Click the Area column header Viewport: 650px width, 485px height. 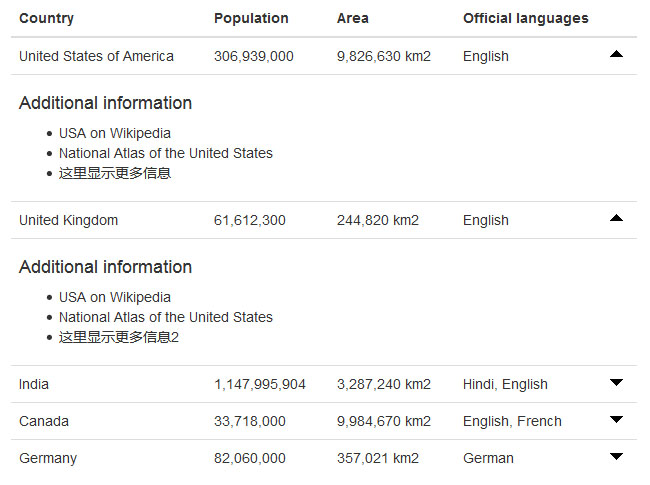pyautogui.click(x=353, y=18)
